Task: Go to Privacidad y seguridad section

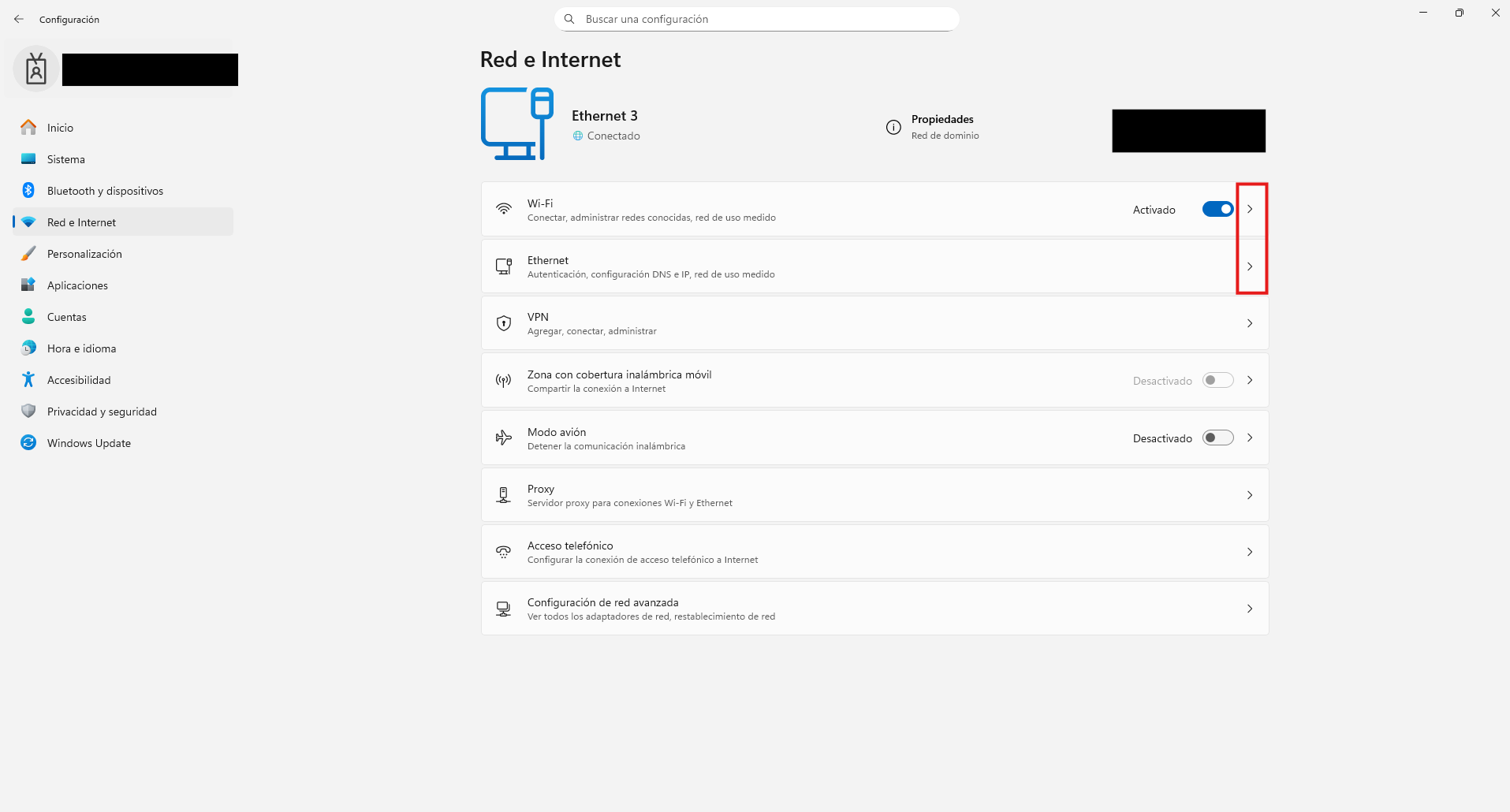Action: click(102, 412)
